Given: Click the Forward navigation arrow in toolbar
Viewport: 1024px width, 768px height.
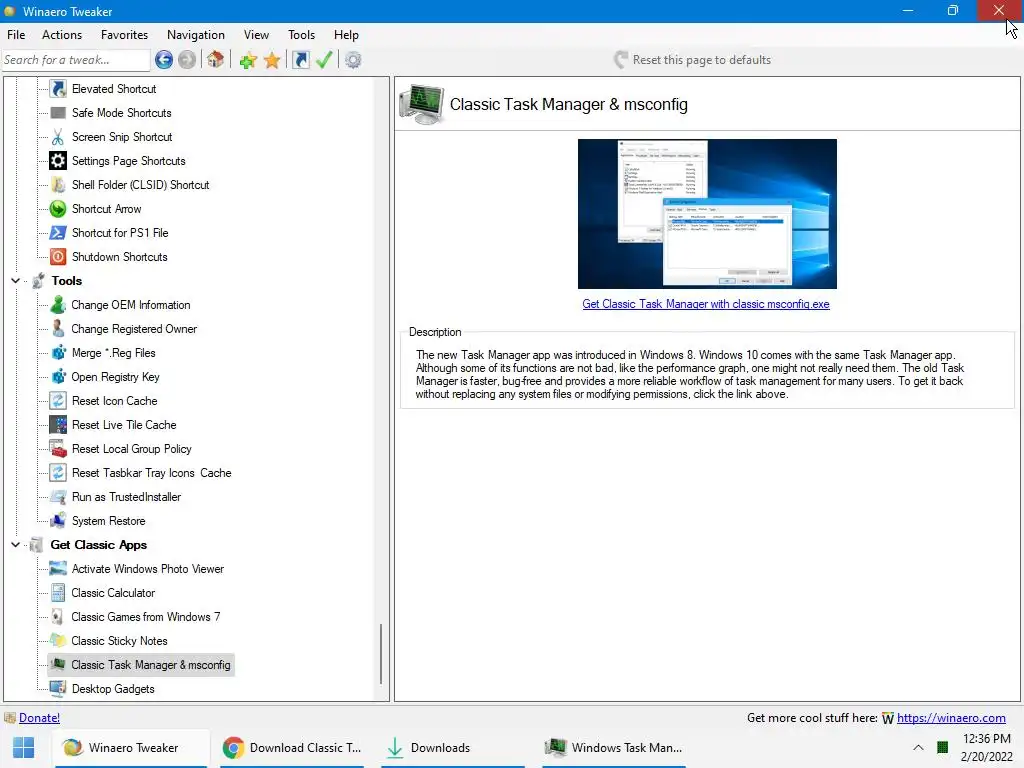Looking at the screenshot, I should pos(187,60).
